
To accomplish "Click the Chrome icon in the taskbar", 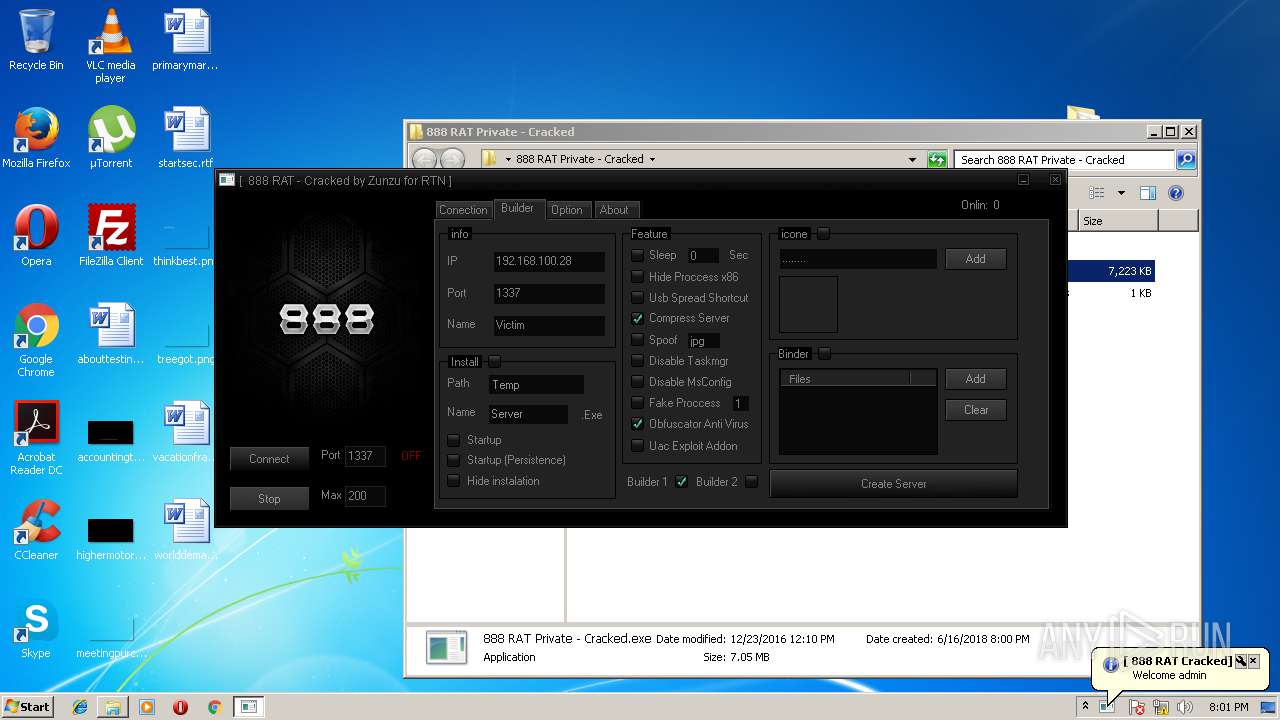I will coord(214,707).
